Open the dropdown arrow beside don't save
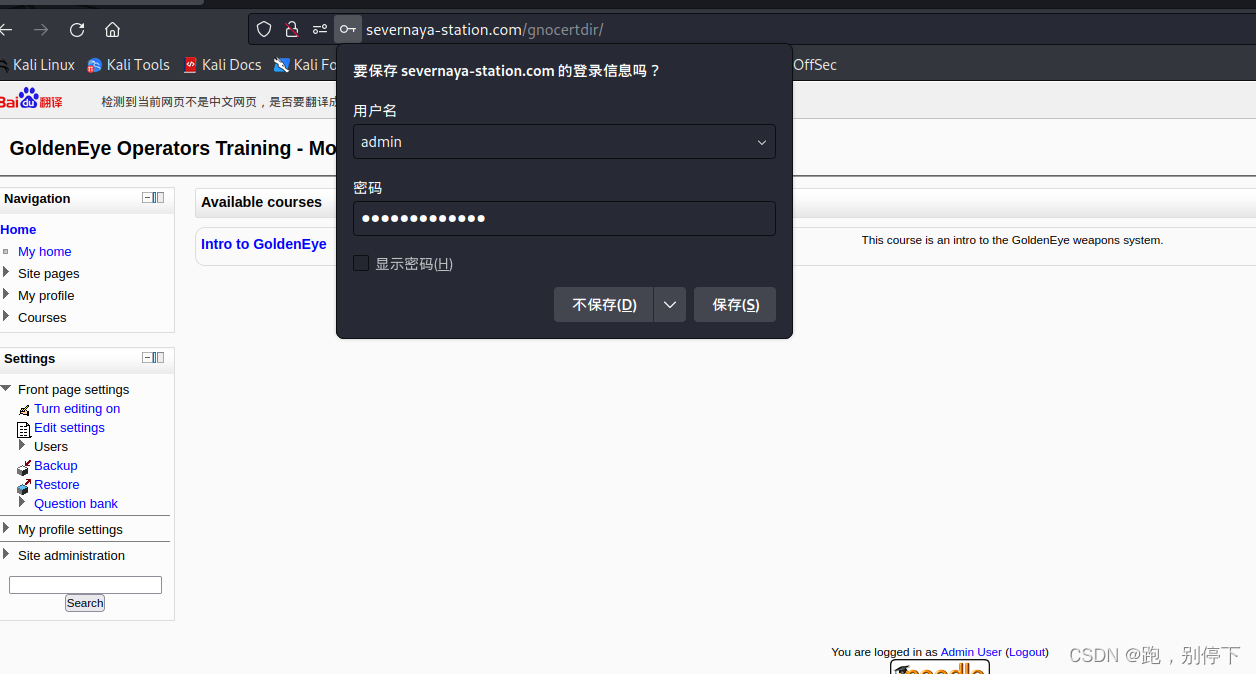 (670, 305)
